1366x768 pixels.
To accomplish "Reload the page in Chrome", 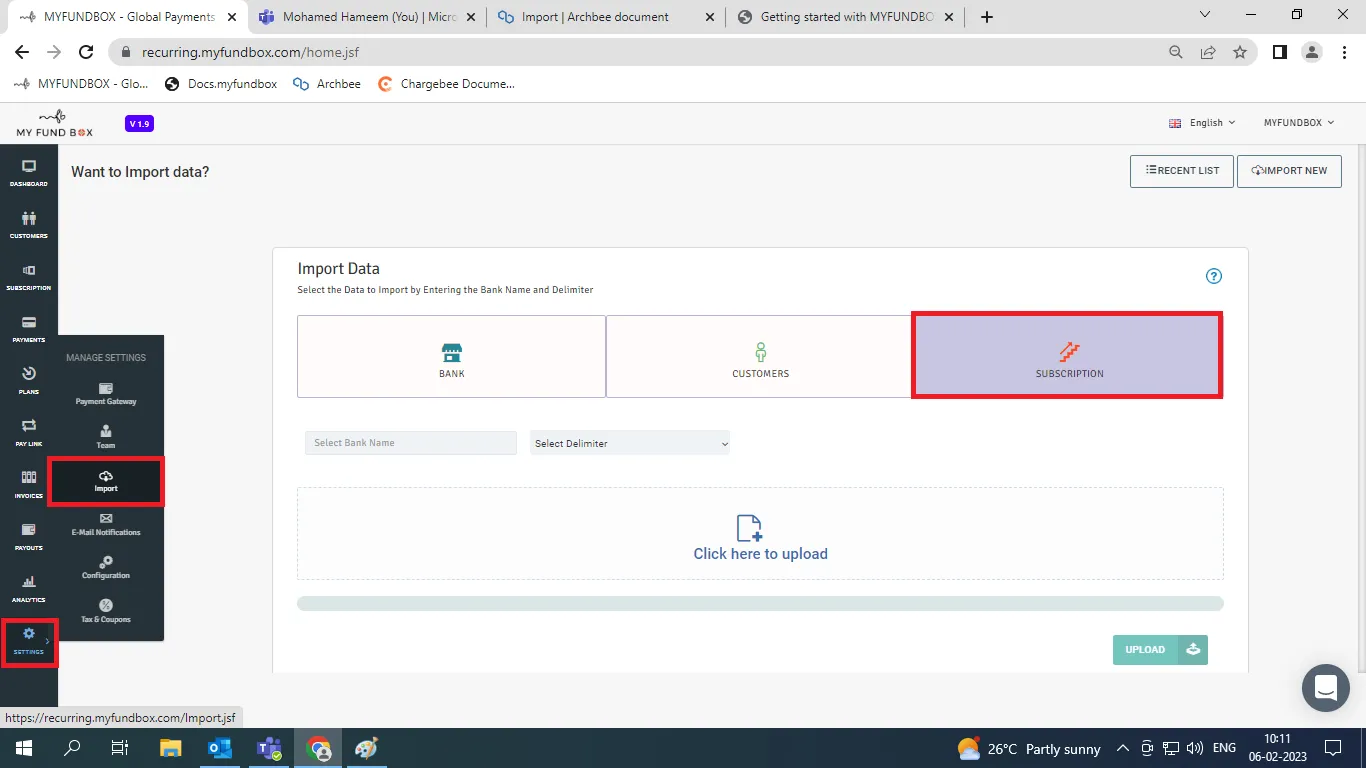I will (86, 52).
